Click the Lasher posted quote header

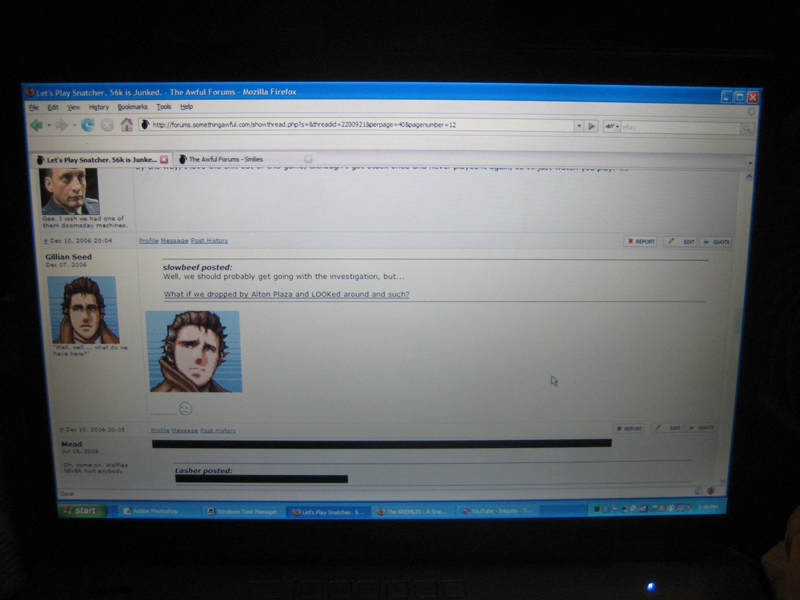(204, 470)
